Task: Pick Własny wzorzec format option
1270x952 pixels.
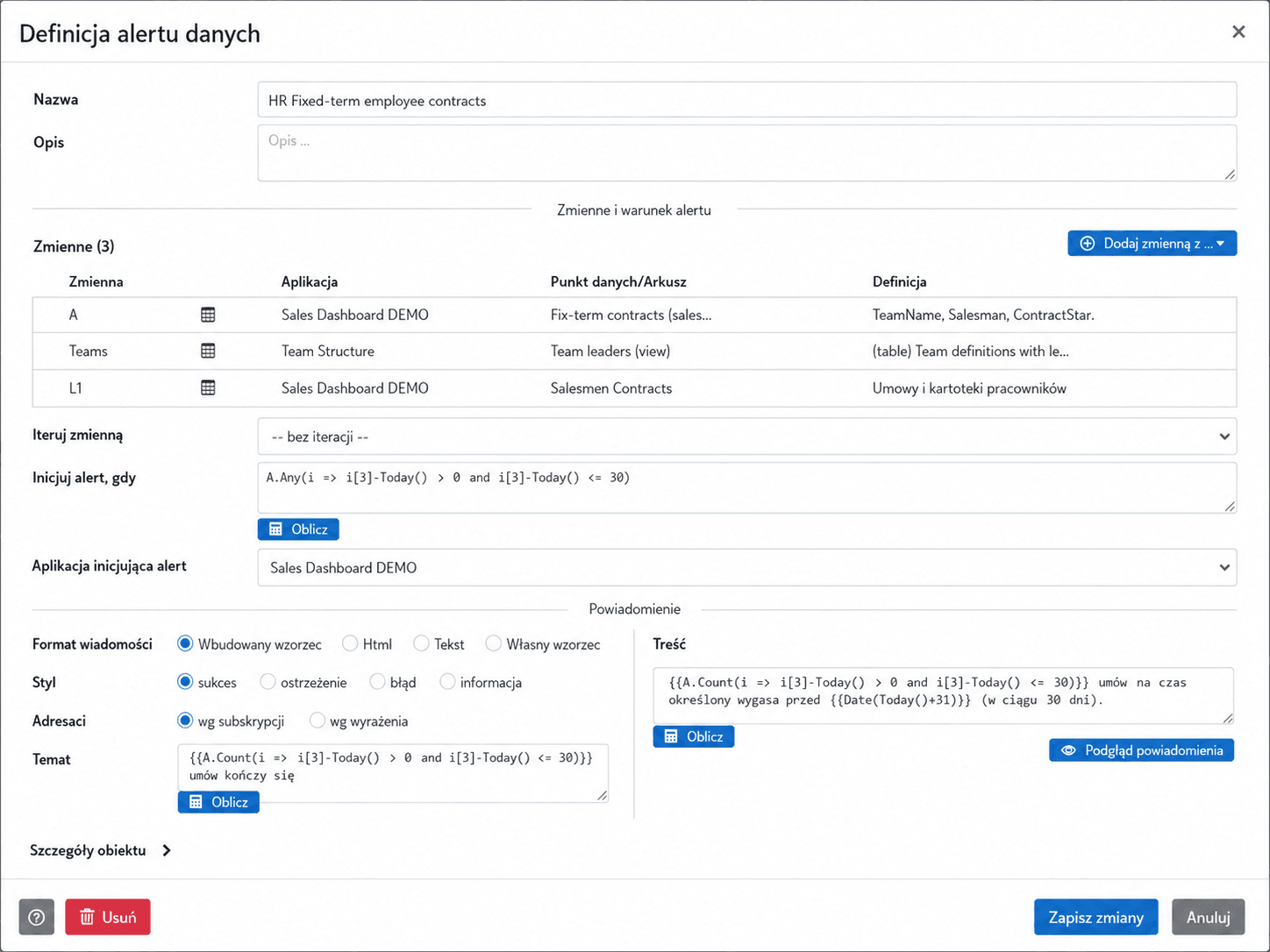Action: (494, 644)
